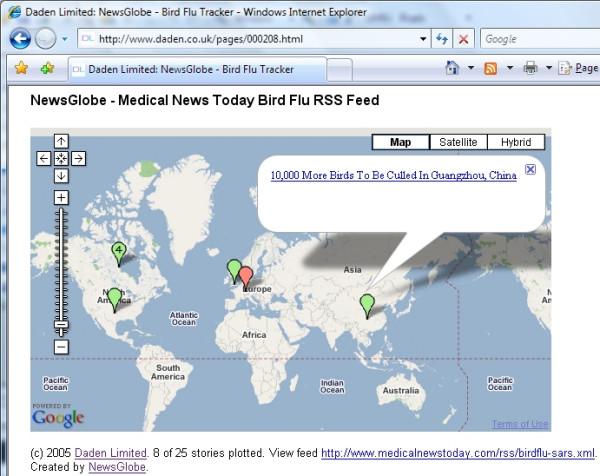Viewport: 600px width, 476px height.
Task: Click the Print icon
Action: click(x=530, y=68)
